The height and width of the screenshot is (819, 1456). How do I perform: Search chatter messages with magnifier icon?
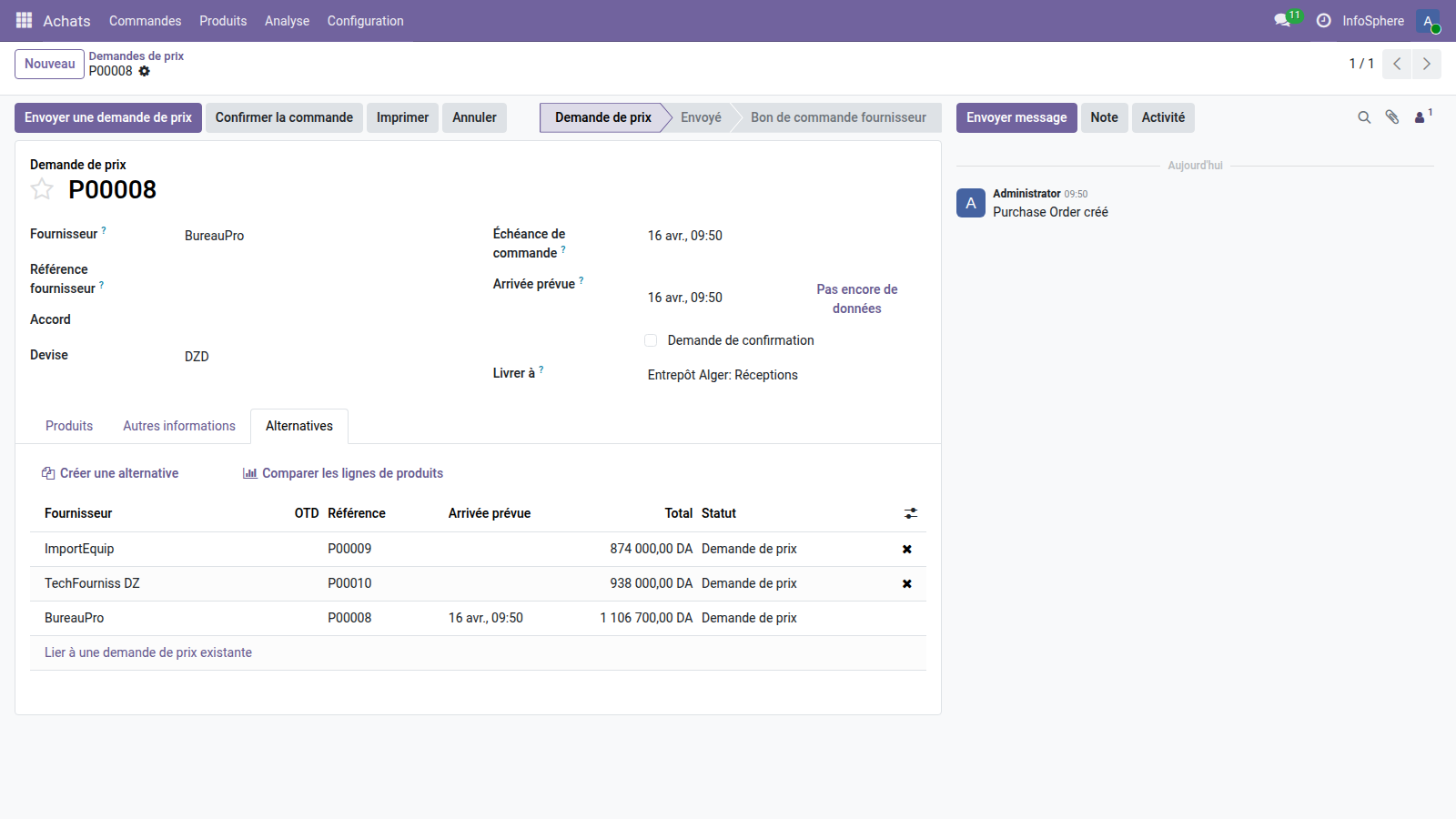[1364, 117]
